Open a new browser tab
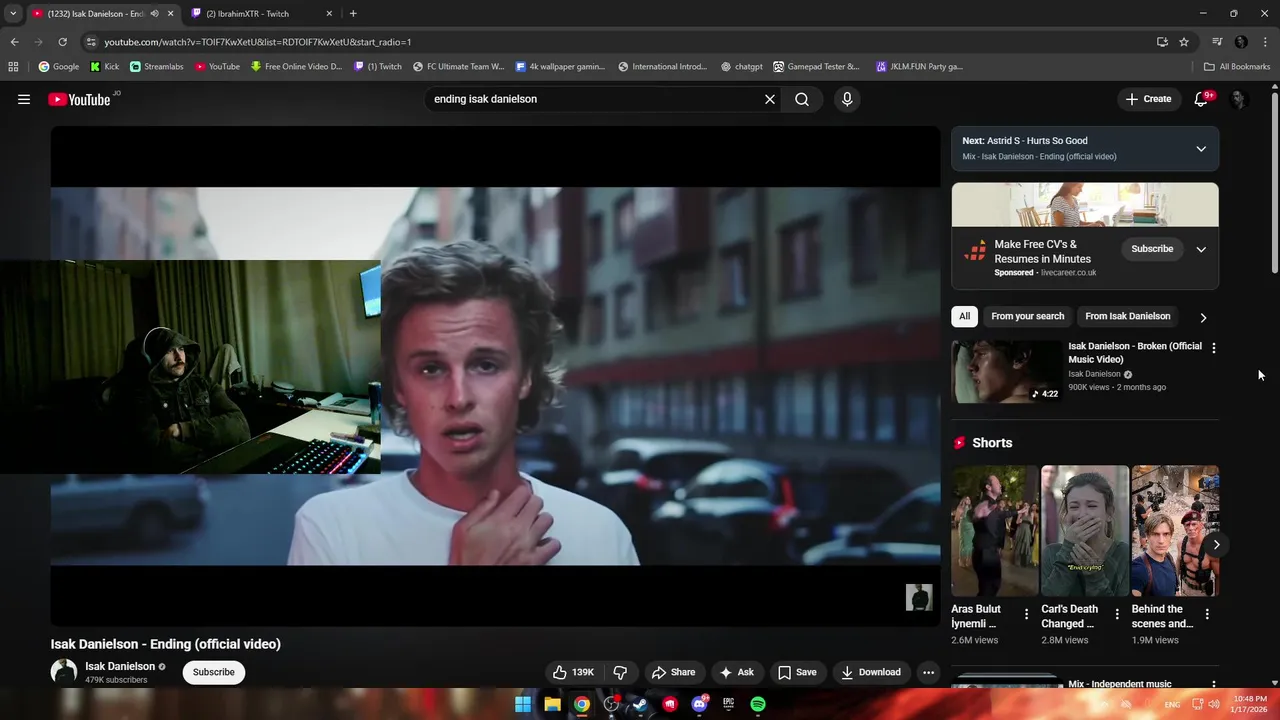 click(353, 14)
